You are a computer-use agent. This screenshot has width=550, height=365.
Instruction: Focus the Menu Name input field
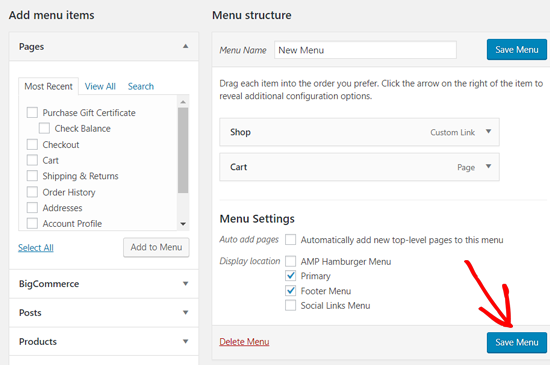click(x=365, y=50)
